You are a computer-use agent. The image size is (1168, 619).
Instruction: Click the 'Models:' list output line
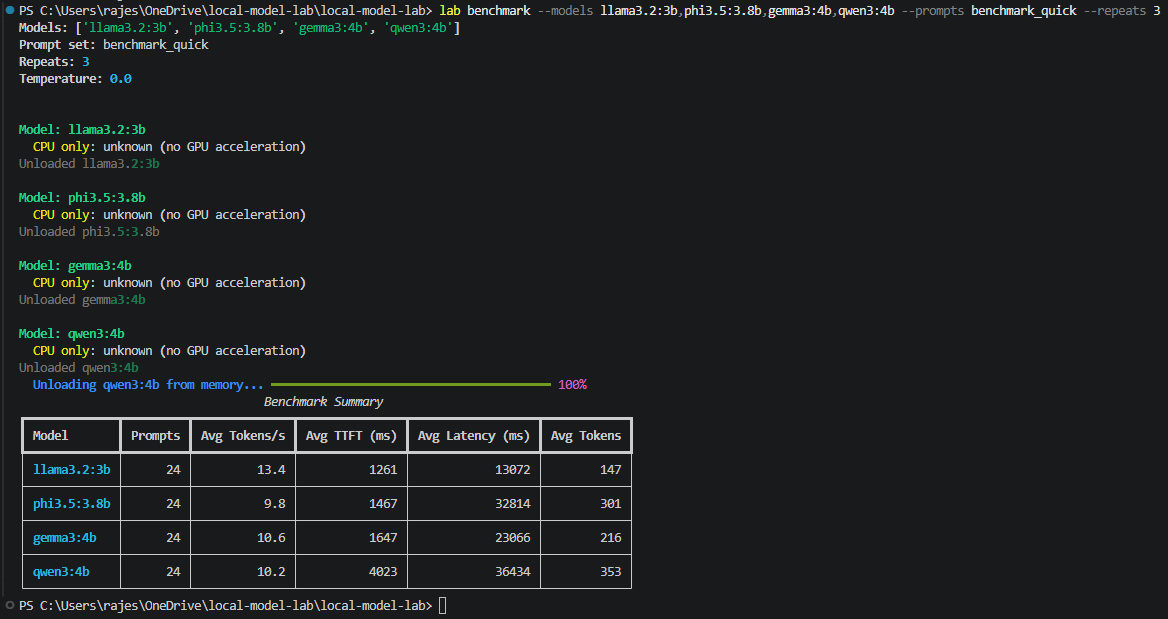click(239, 28)
